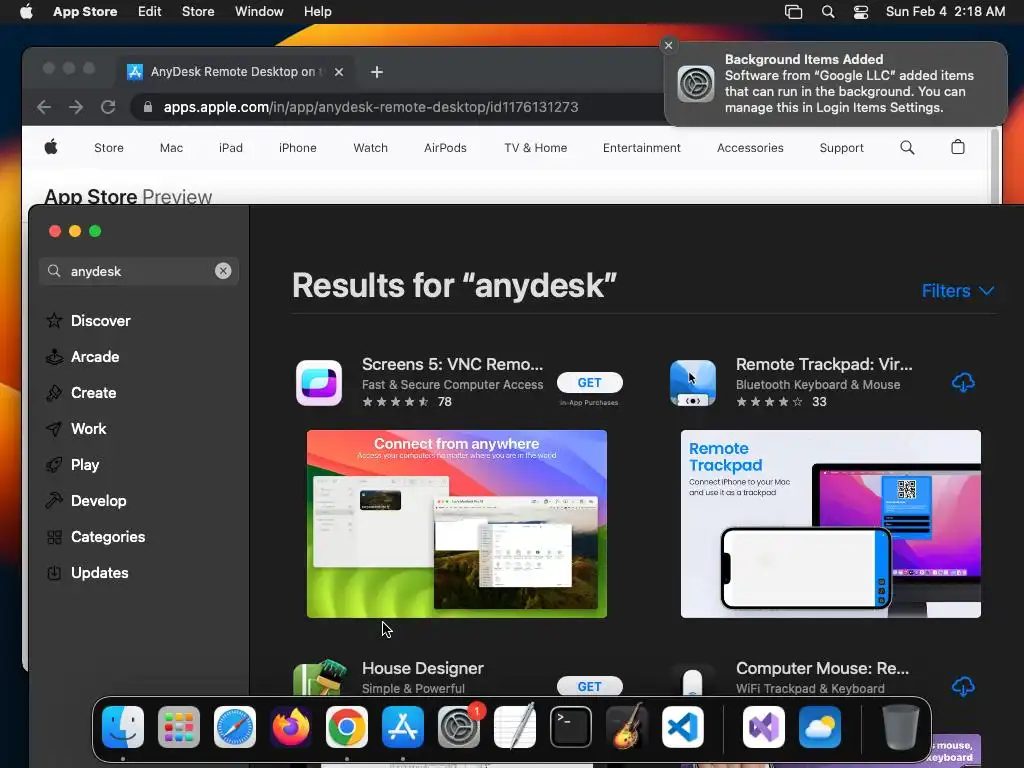Open Accessories link on Apple webpage
The image size is (1024, 768).
pos(750,148)
